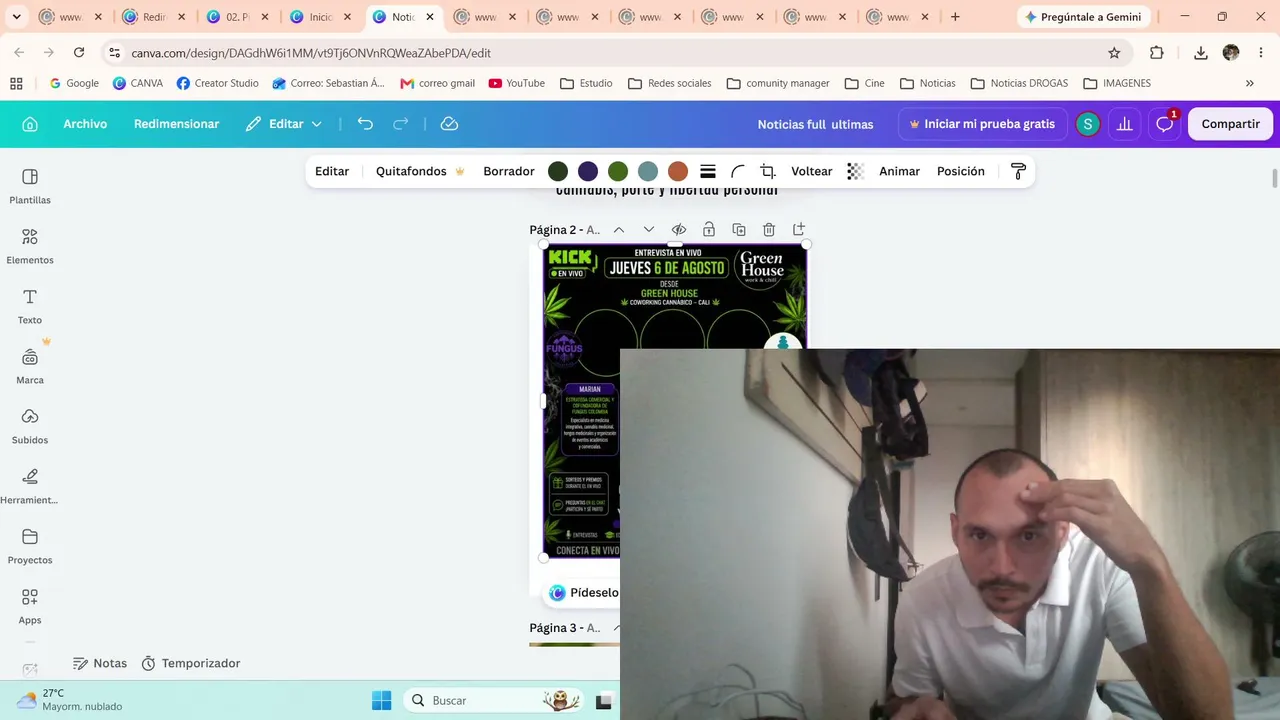This screenshot has height=720, width=1280.
Task: Open the Elementos sidebar panel
Action: 30,246
